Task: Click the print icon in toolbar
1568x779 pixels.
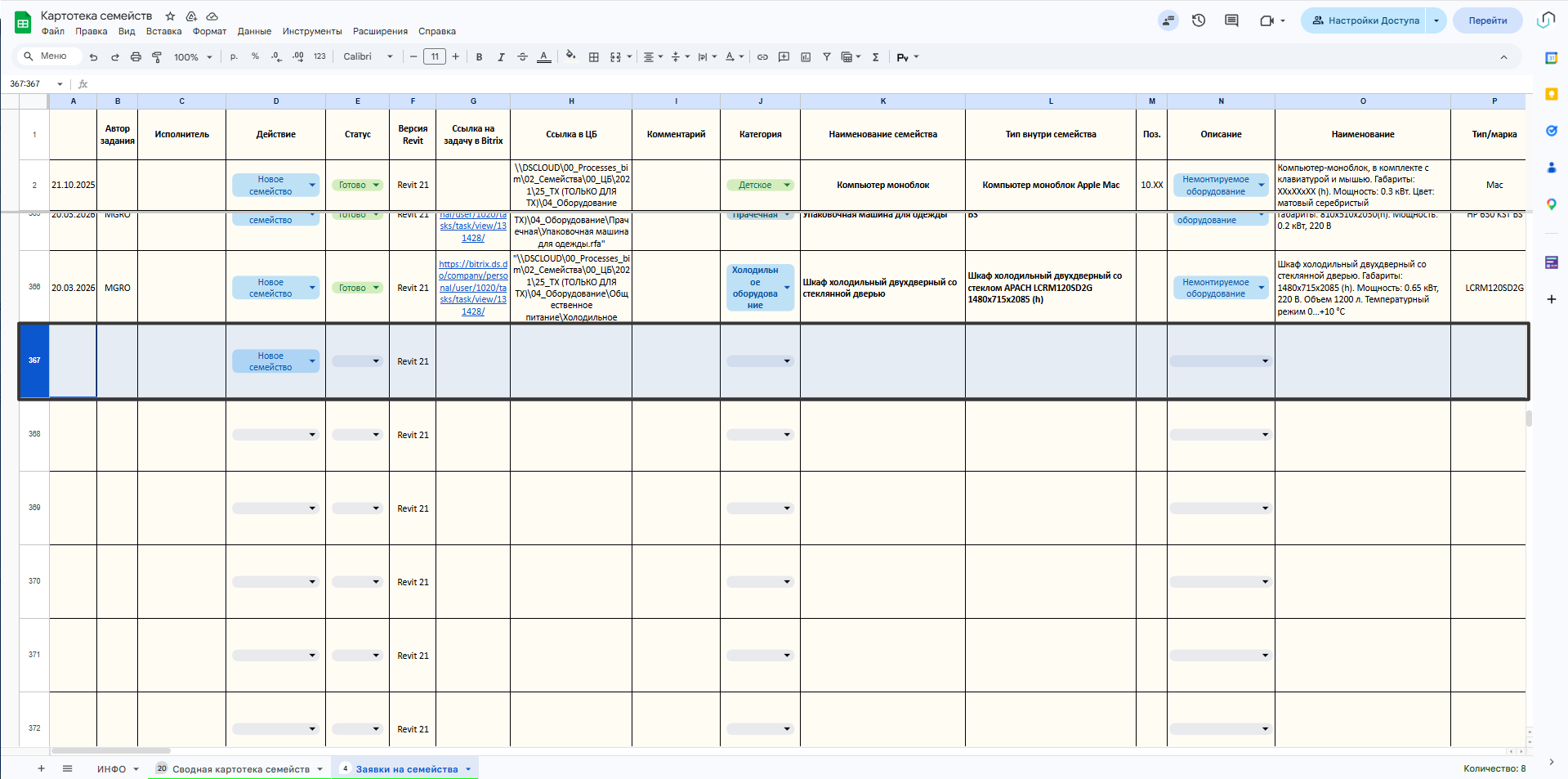Action: click(x=136, y=57)
